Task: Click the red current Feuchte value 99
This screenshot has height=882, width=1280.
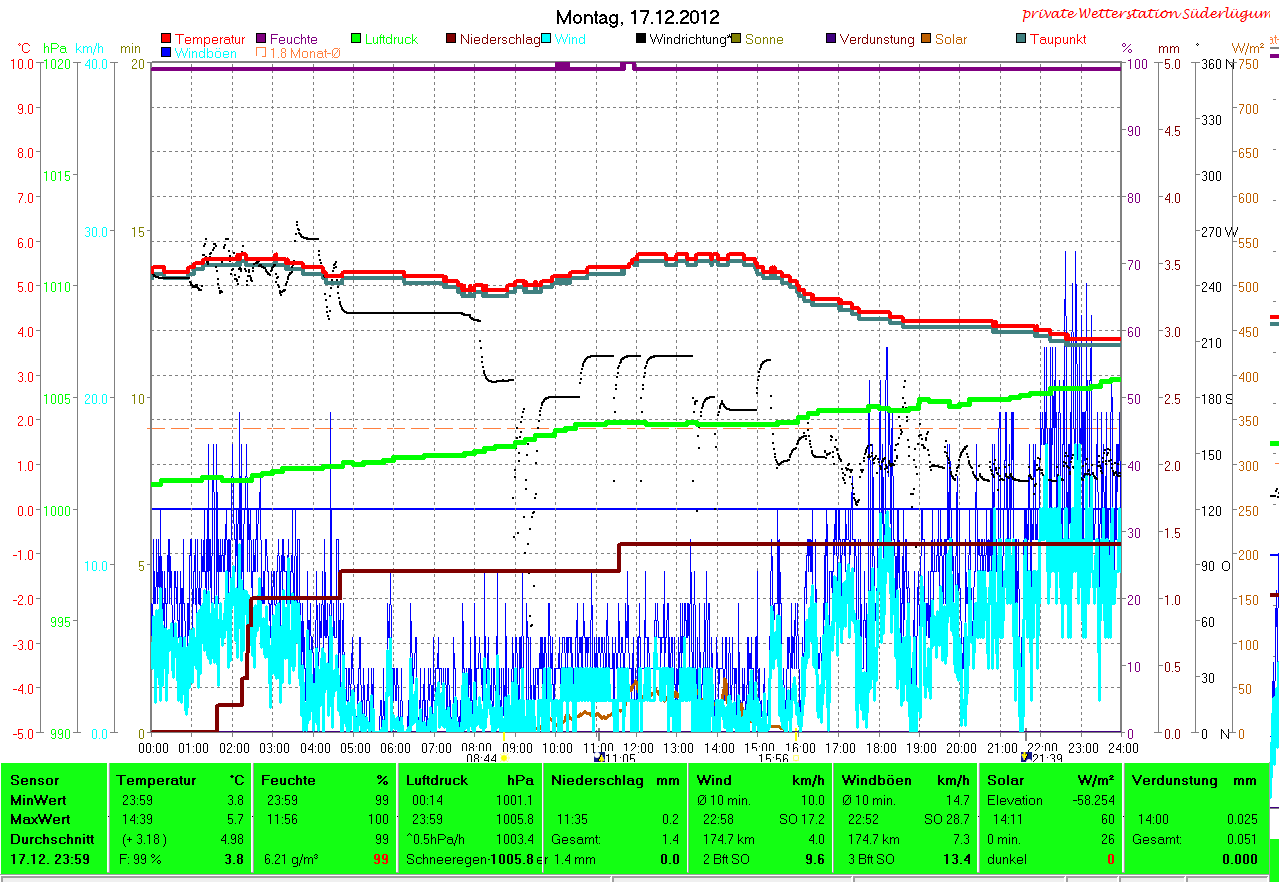Action: click(380, 859)
